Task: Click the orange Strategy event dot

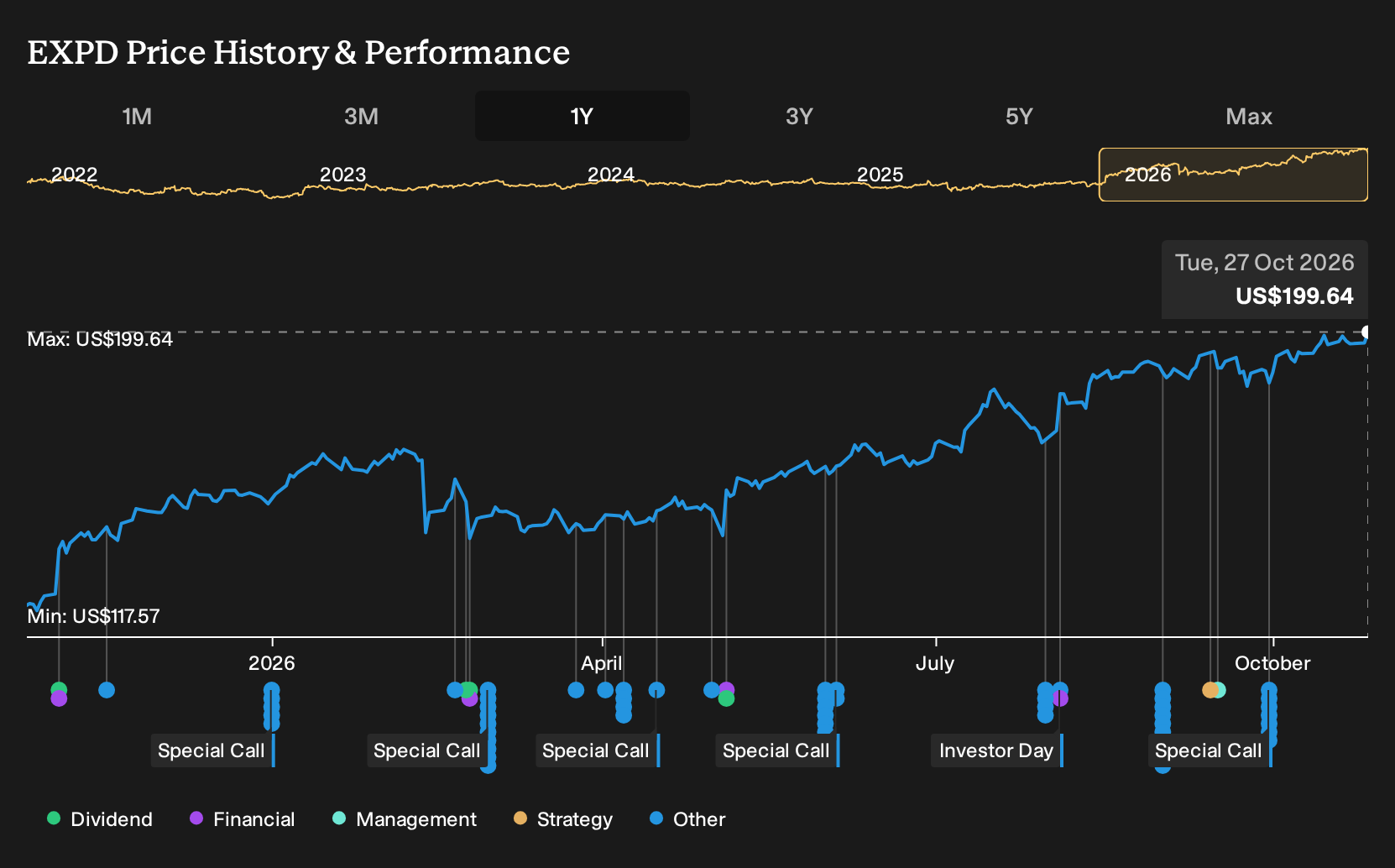Action: [1210, 690]
